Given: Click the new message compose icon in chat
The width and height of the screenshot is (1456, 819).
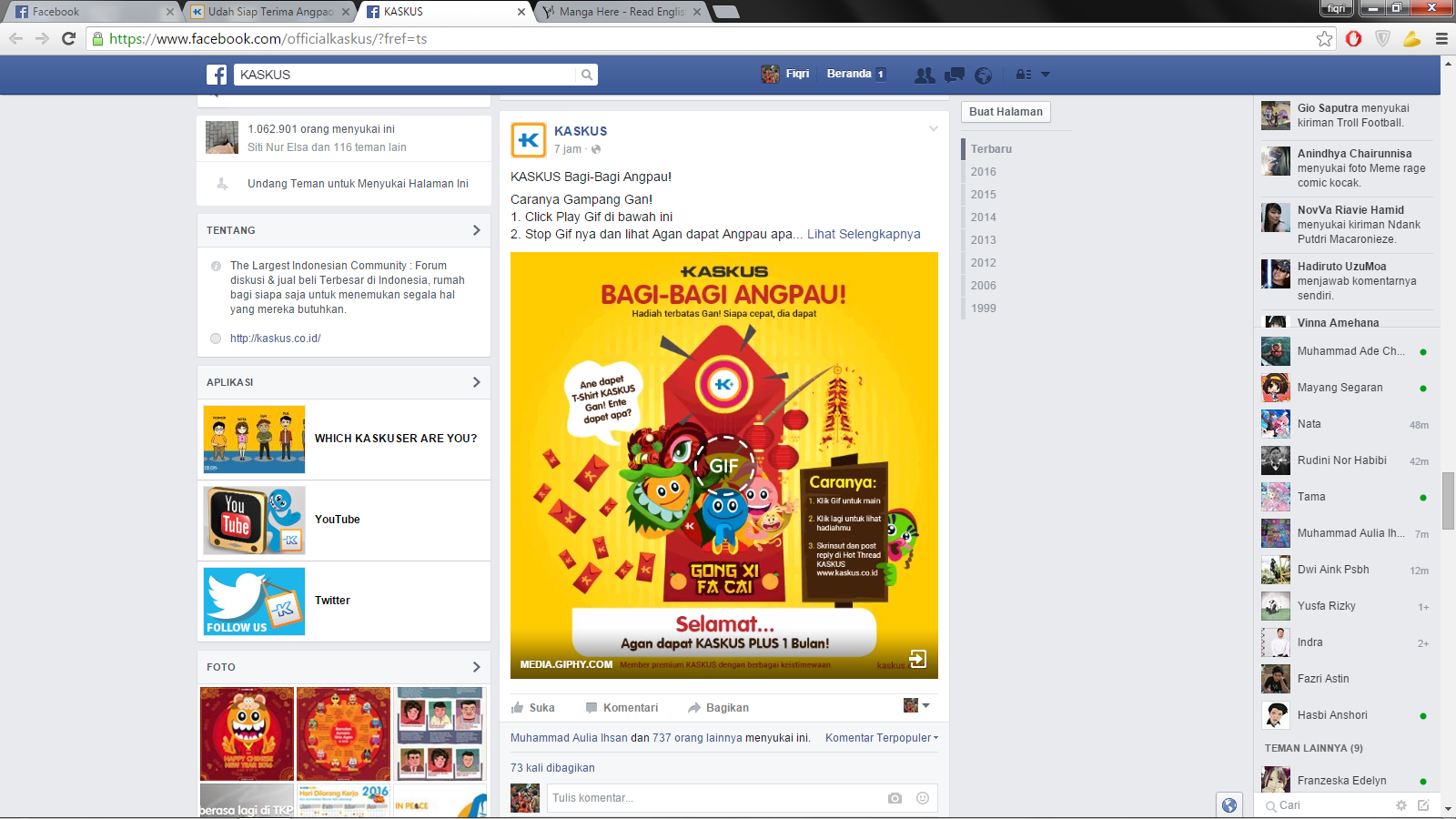Looking at the screenshot, I should click(1423, 805).
